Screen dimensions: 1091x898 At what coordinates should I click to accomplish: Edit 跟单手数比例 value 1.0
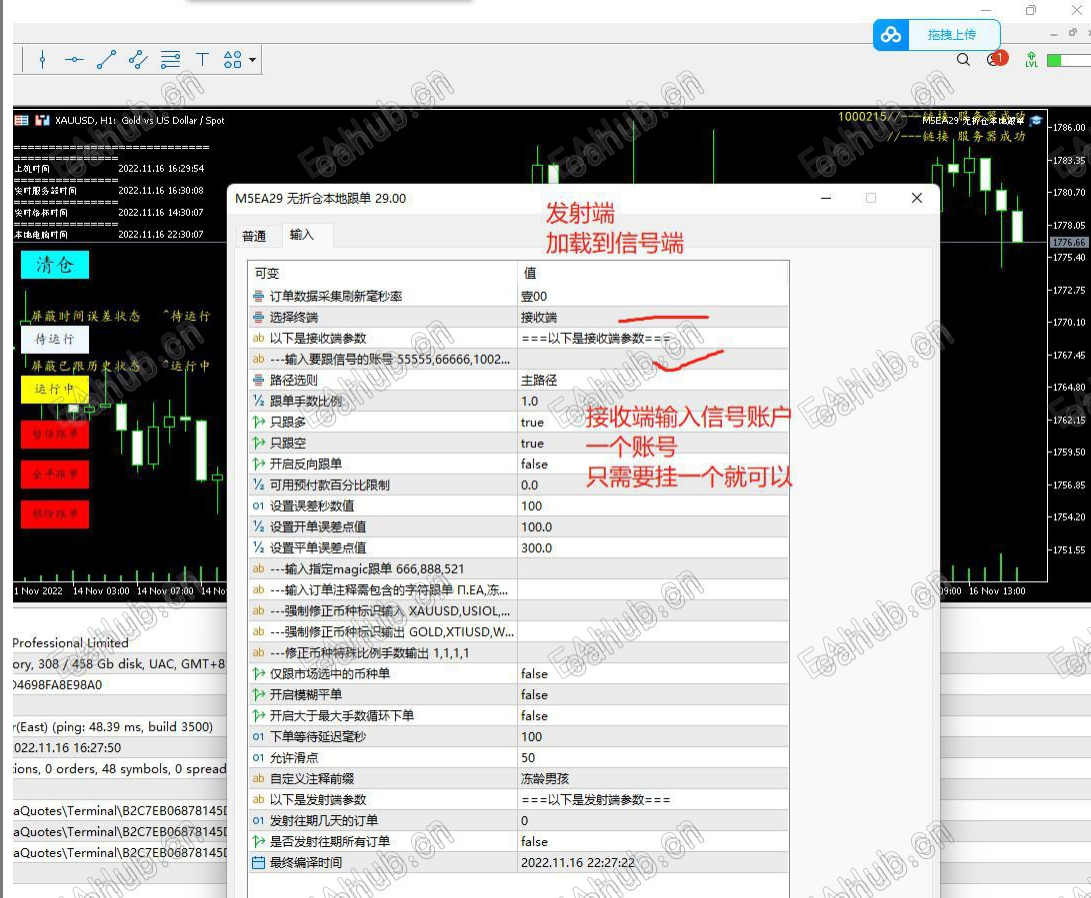coord(653,401)
